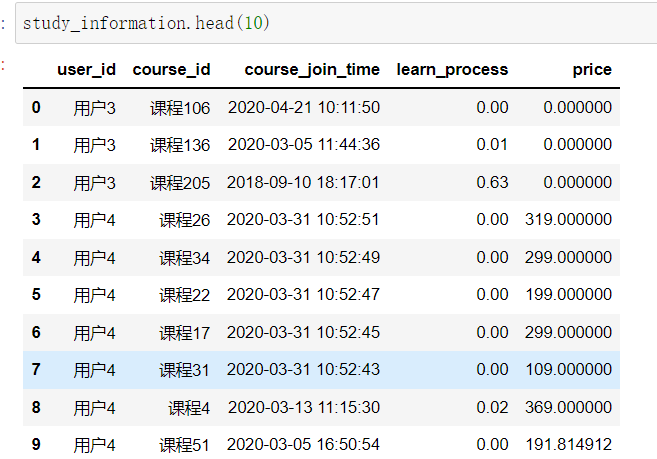657x459 pixels.
Task: Click the timestamp 2020-03-13 11:15:30
Action: tap(304, 407)
